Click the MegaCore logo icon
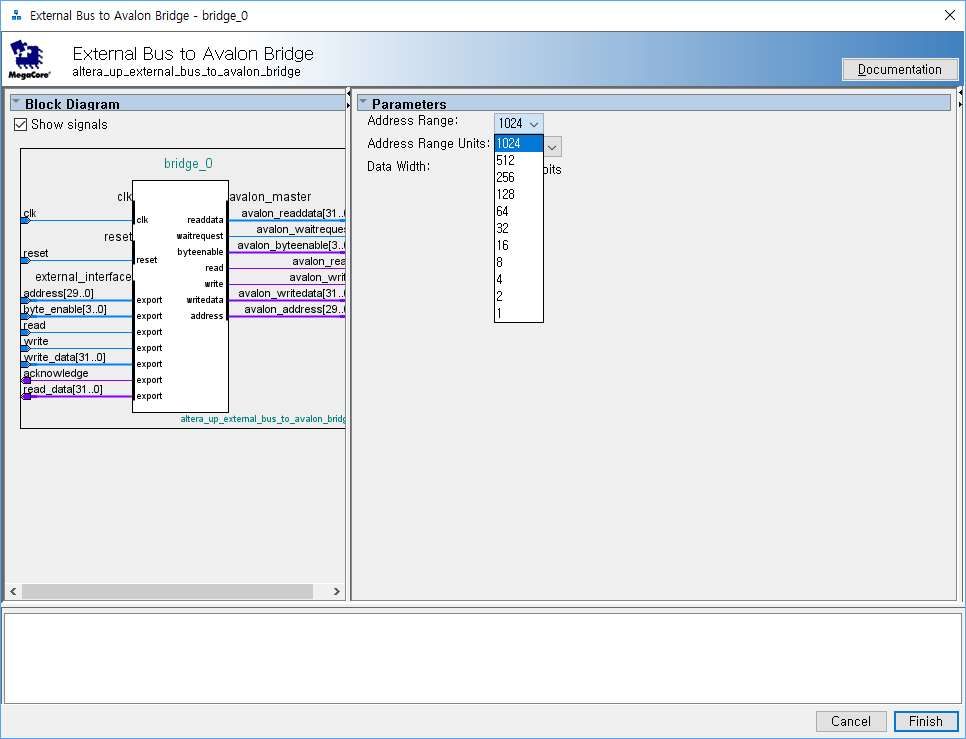This screenshot has width=966, height=739. click(30, 59)
